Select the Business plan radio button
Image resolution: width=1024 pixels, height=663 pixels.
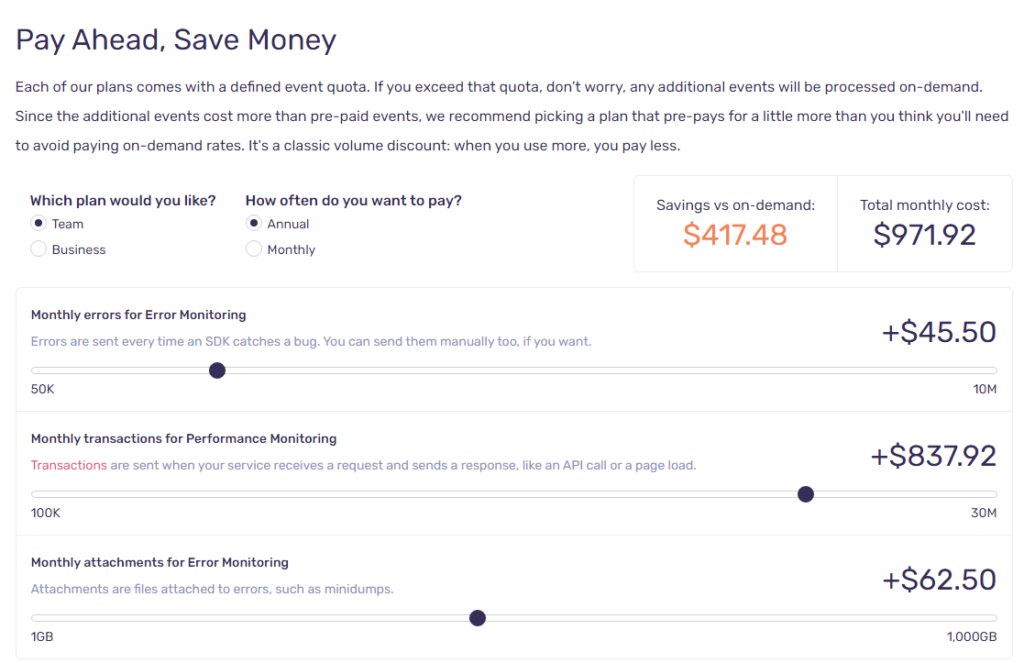(37, 249)
